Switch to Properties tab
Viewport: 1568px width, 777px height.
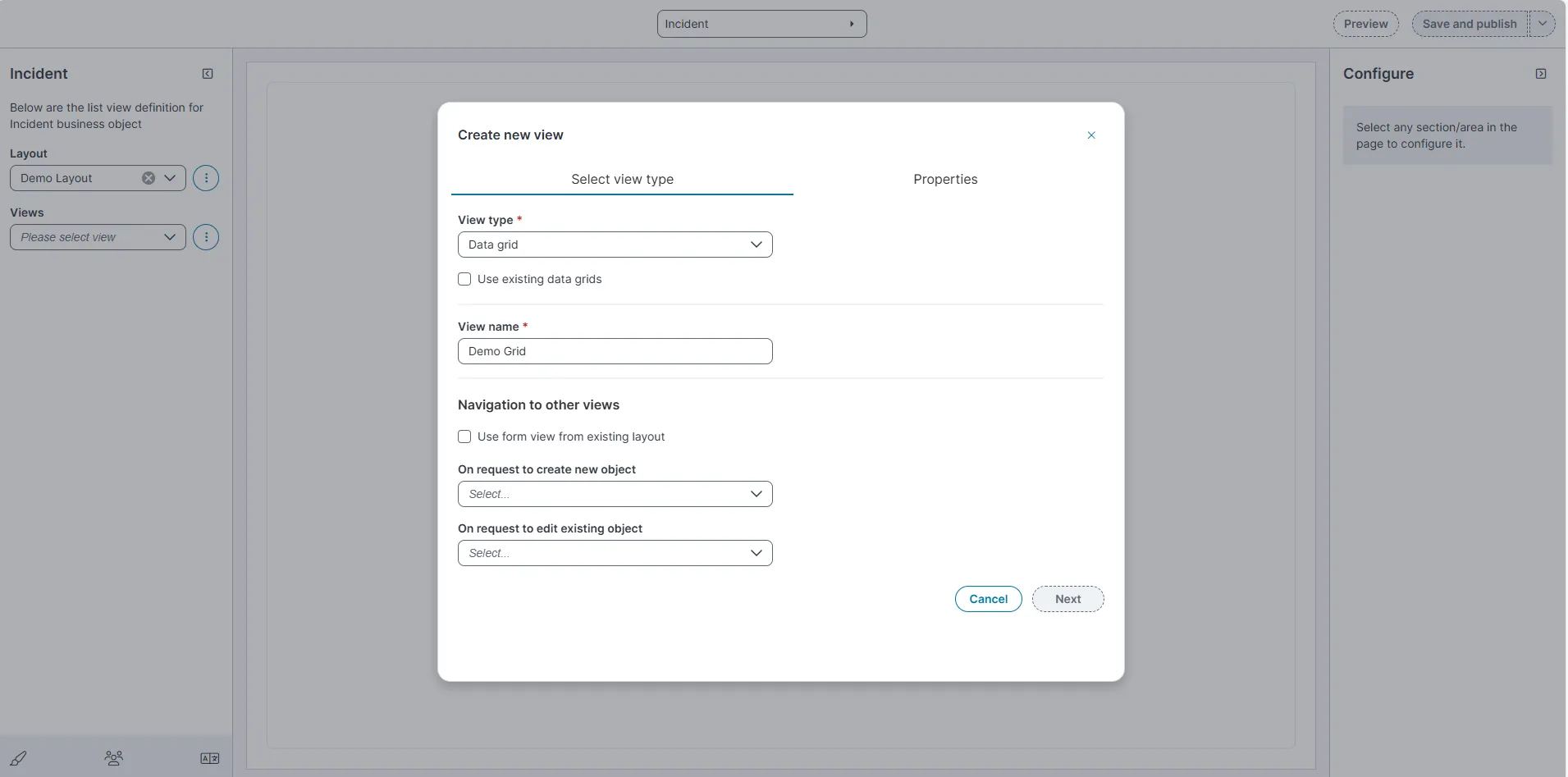pyautogui.click(x=945, y=179)
